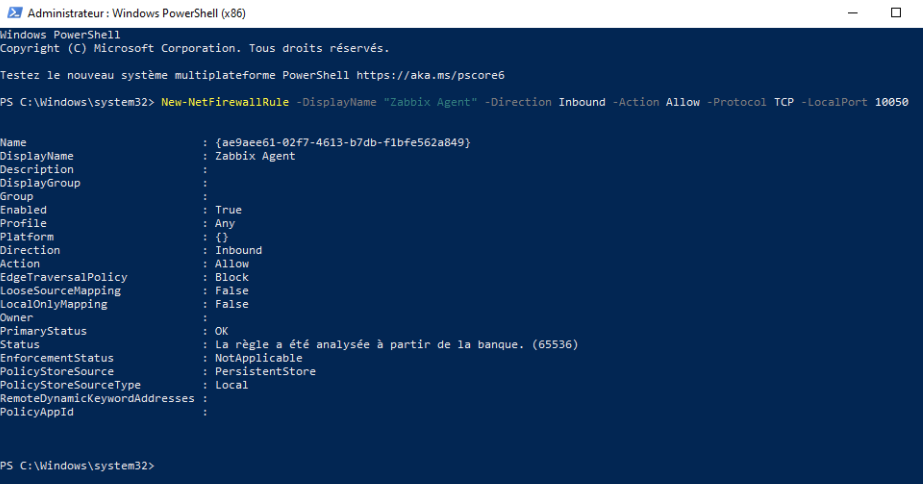
Task: Click the Status message about la banque
Action: [x=396, y=344]
